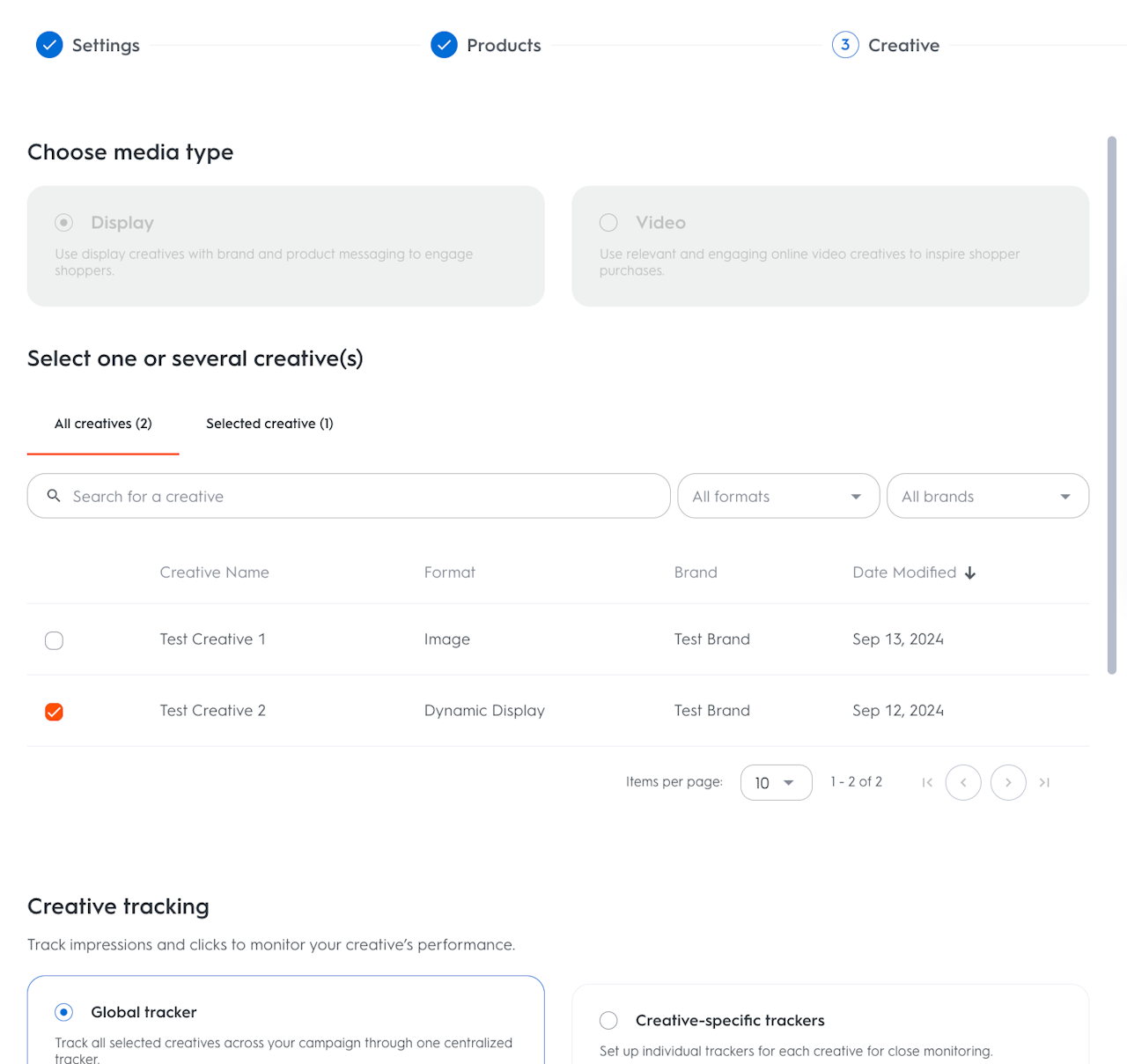This screenshot has height=1064, width=1127.
Task: Switch to the All creatives tab
Action: click(x=103, y=424)
